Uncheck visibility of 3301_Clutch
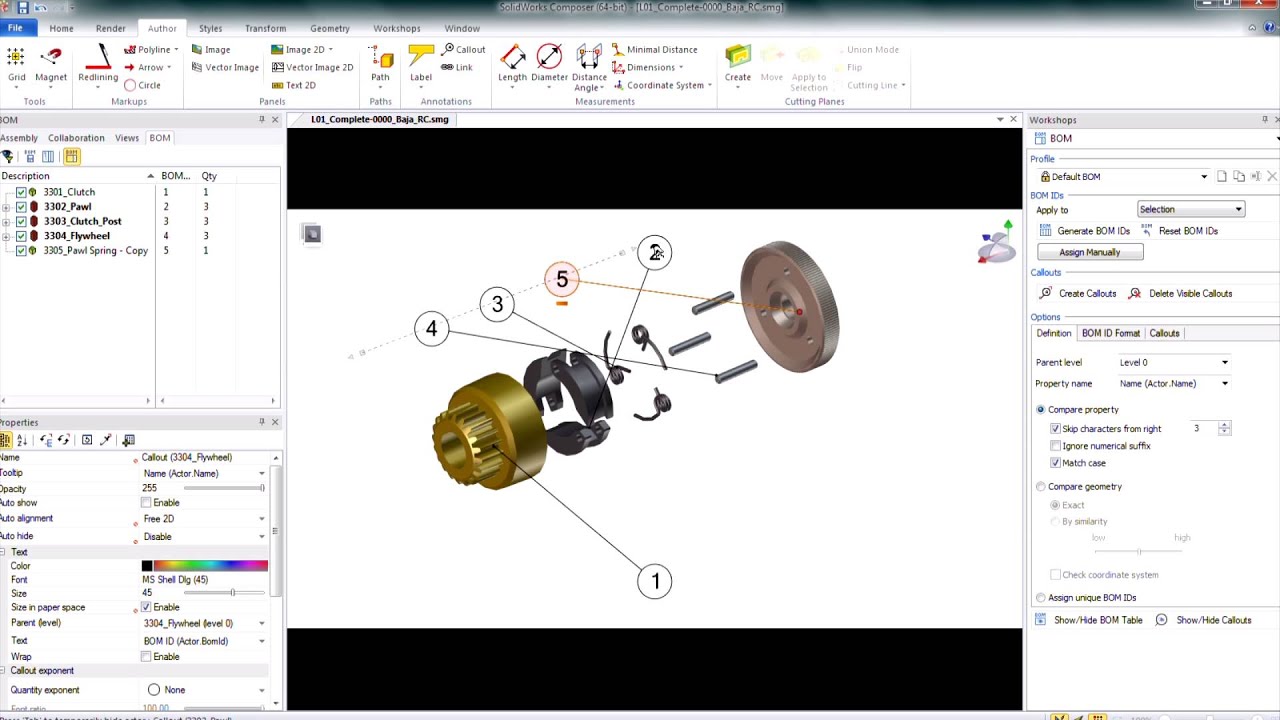Image resolution: width=1280 pixels, height=720 pixels. coord(21,192)
